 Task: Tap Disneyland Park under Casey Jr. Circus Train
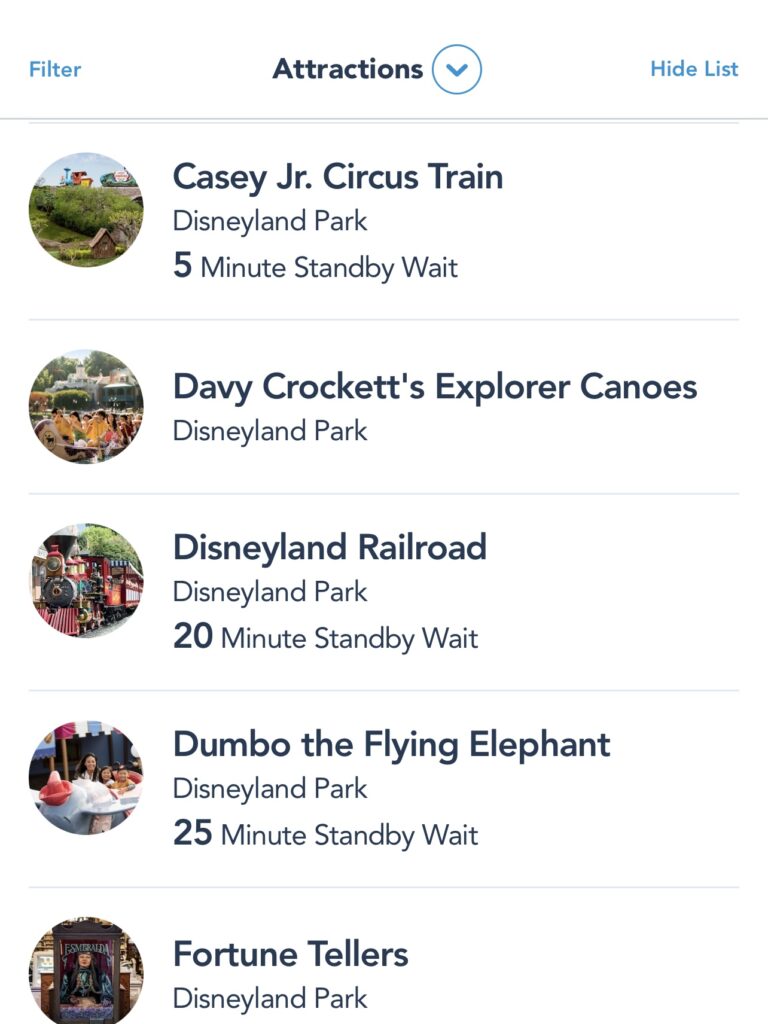[x=270, y=222]
